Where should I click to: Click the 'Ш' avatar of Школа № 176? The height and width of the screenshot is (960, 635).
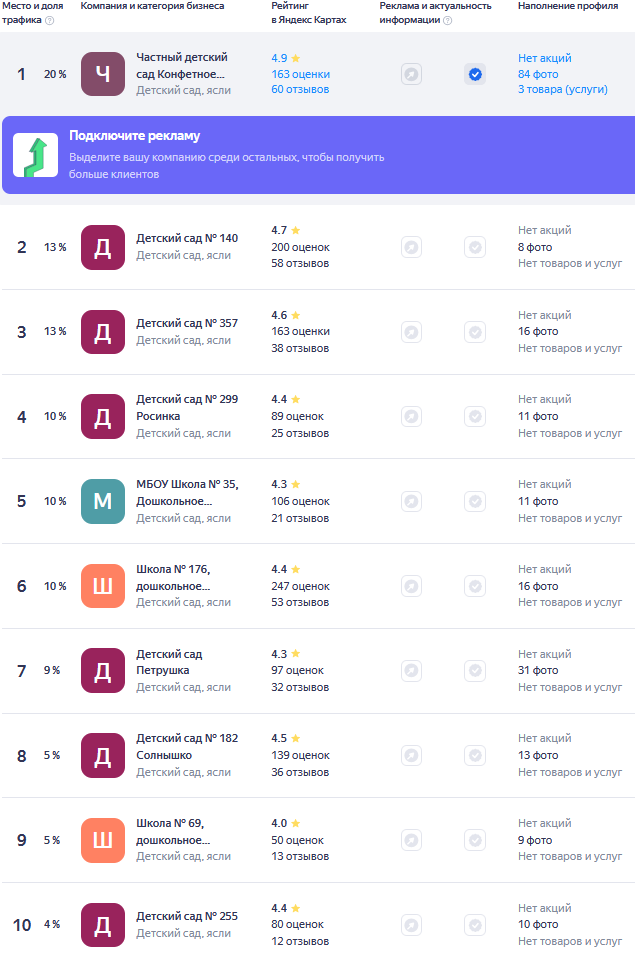103,586
